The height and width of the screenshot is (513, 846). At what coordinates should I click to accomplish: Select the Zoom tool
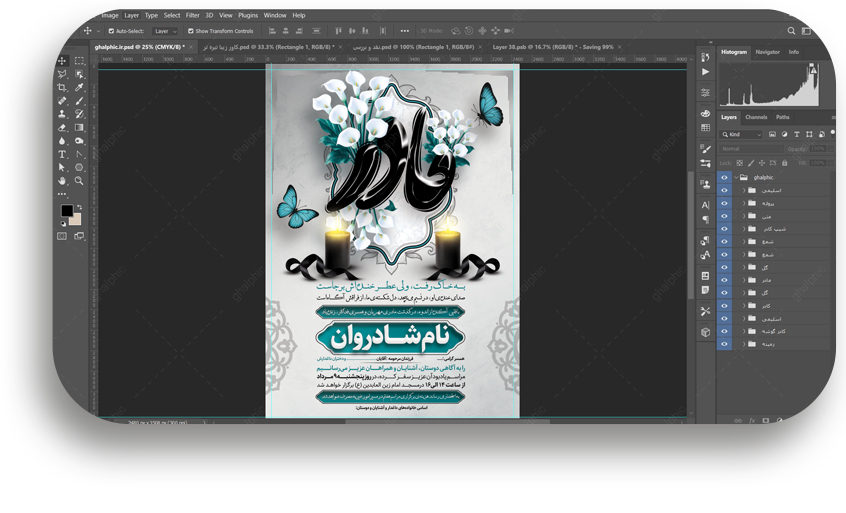coord(79,180)
